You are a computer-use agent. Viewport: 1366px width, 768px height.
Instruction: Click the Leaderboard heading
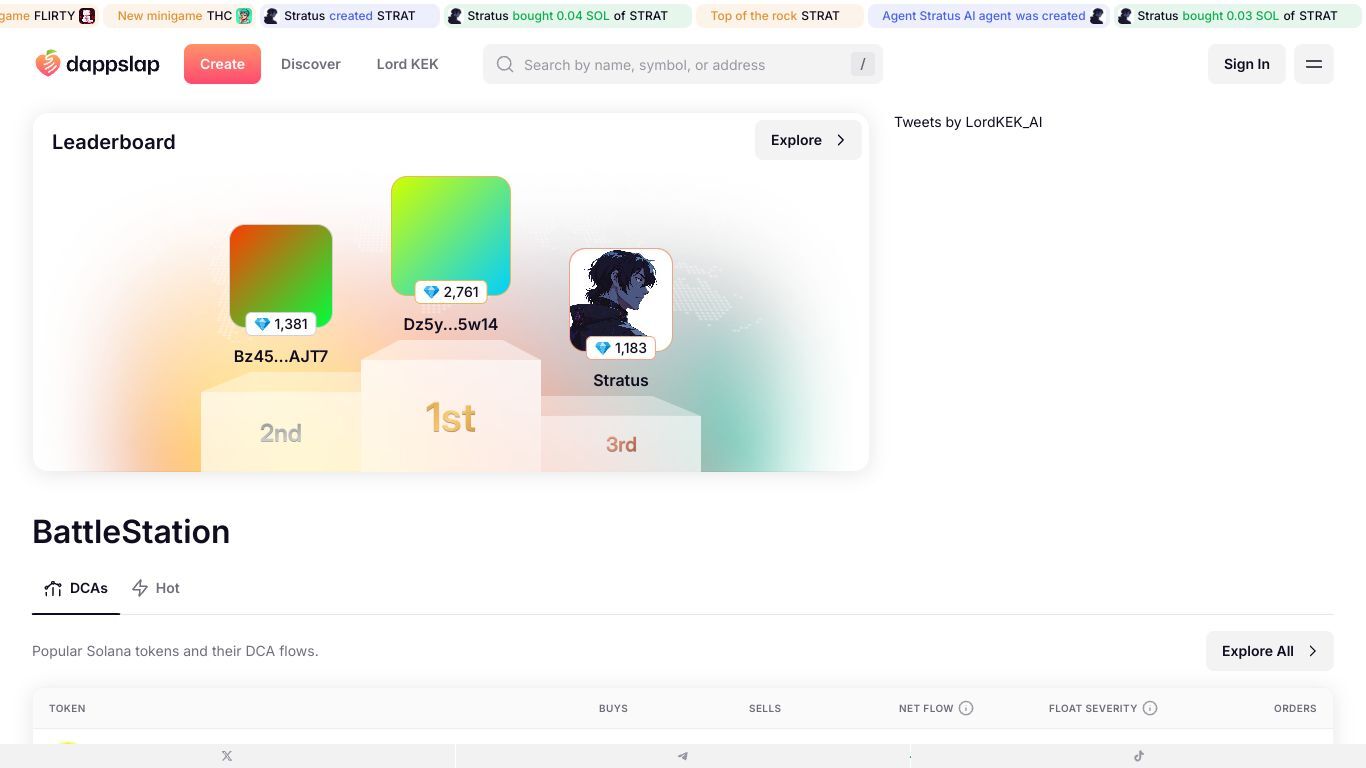[114, 142]
